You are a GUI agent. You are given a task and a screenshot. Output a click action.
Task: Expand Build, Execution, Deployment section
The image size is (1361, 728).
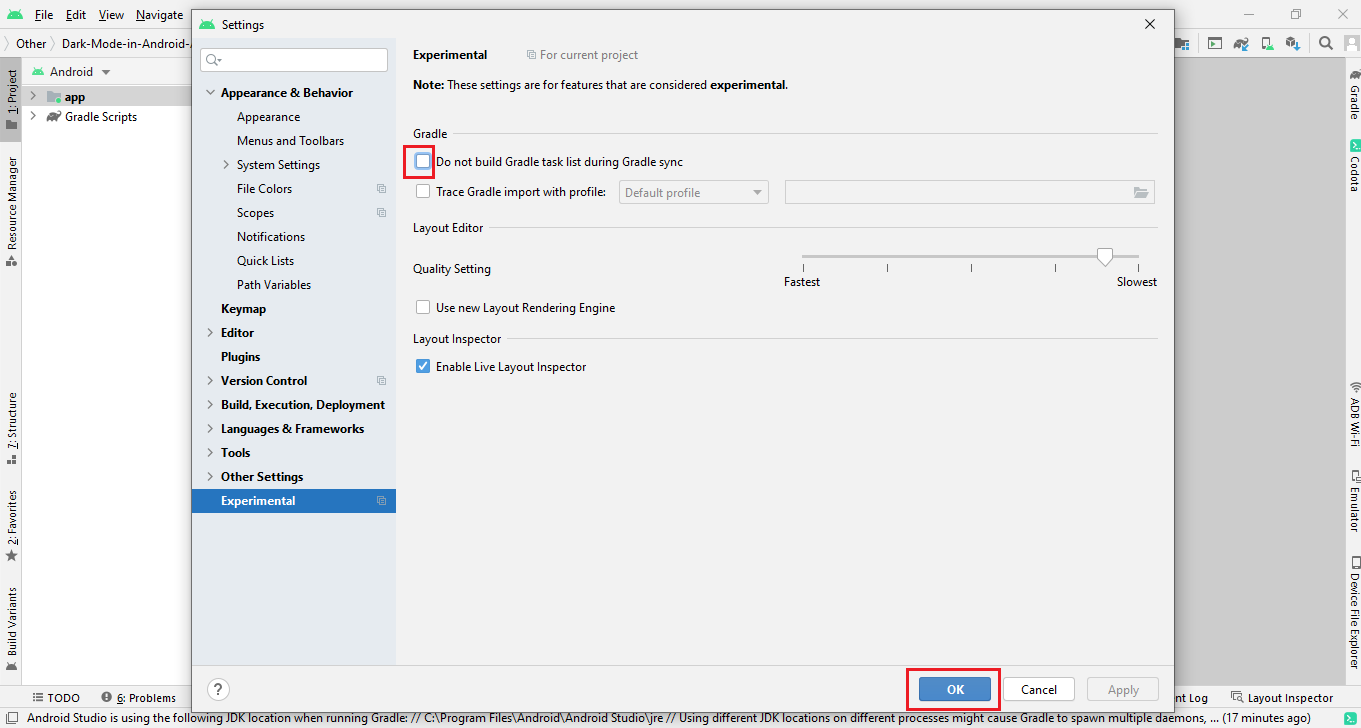pyautogui.click(x=210, y=405)
